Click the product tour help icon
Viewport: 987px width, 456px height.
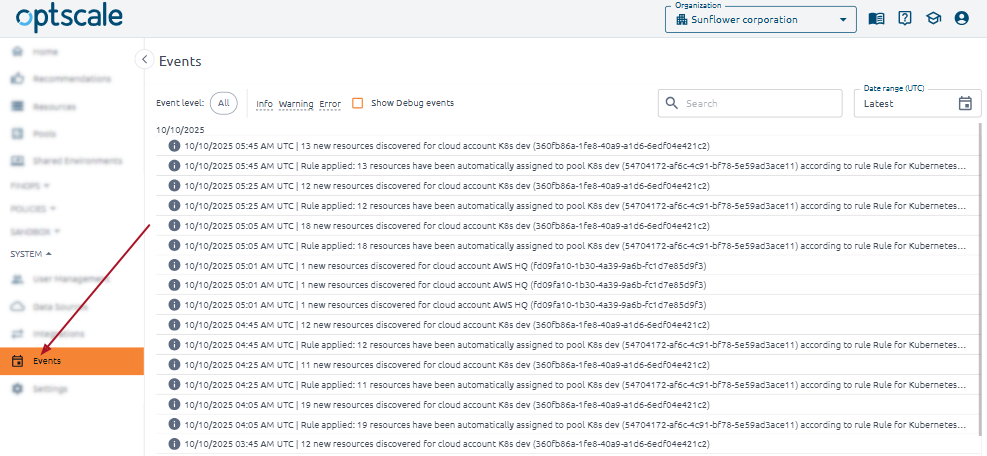(x=905, y=19)
